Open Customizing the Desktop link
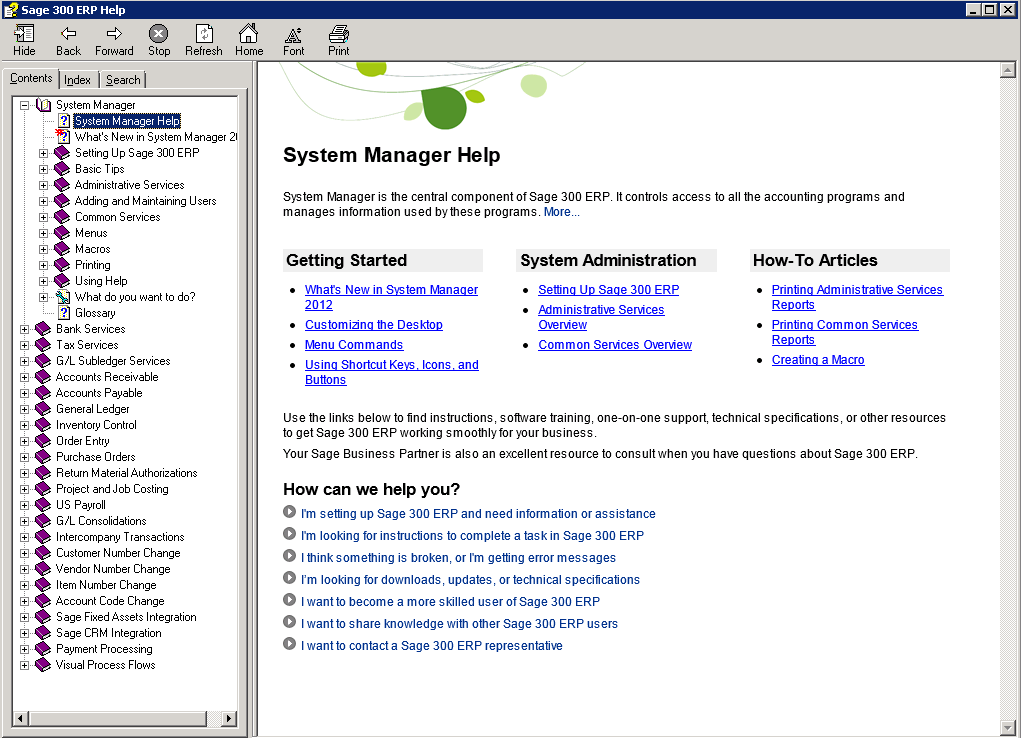 374,324
